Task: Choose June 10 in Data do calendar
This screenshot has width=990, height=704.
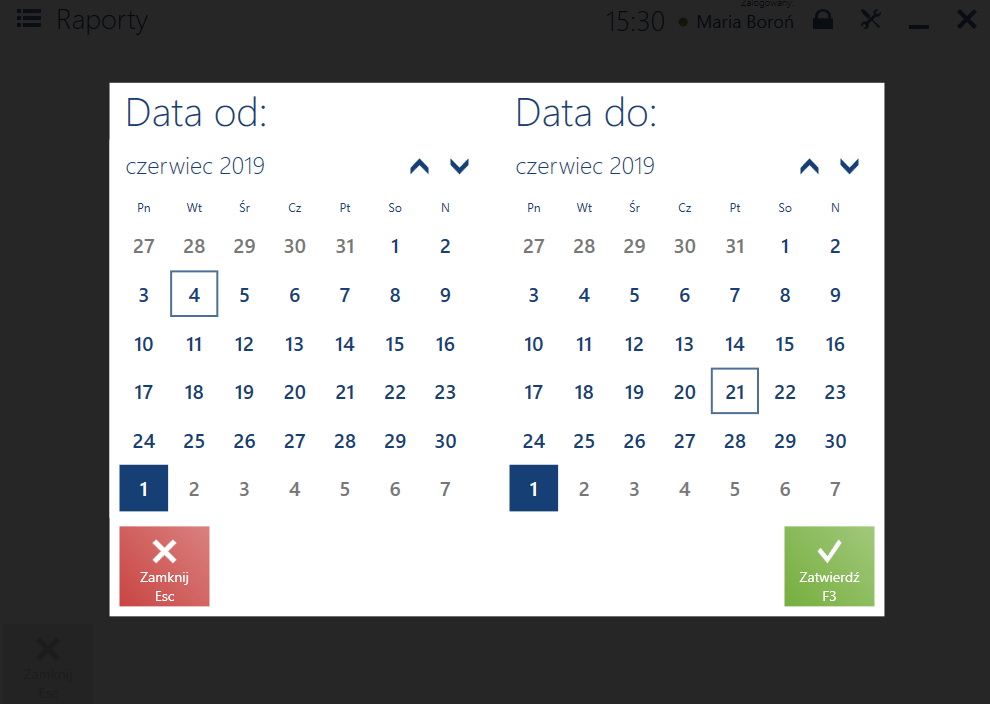Action: click(534, 344)
